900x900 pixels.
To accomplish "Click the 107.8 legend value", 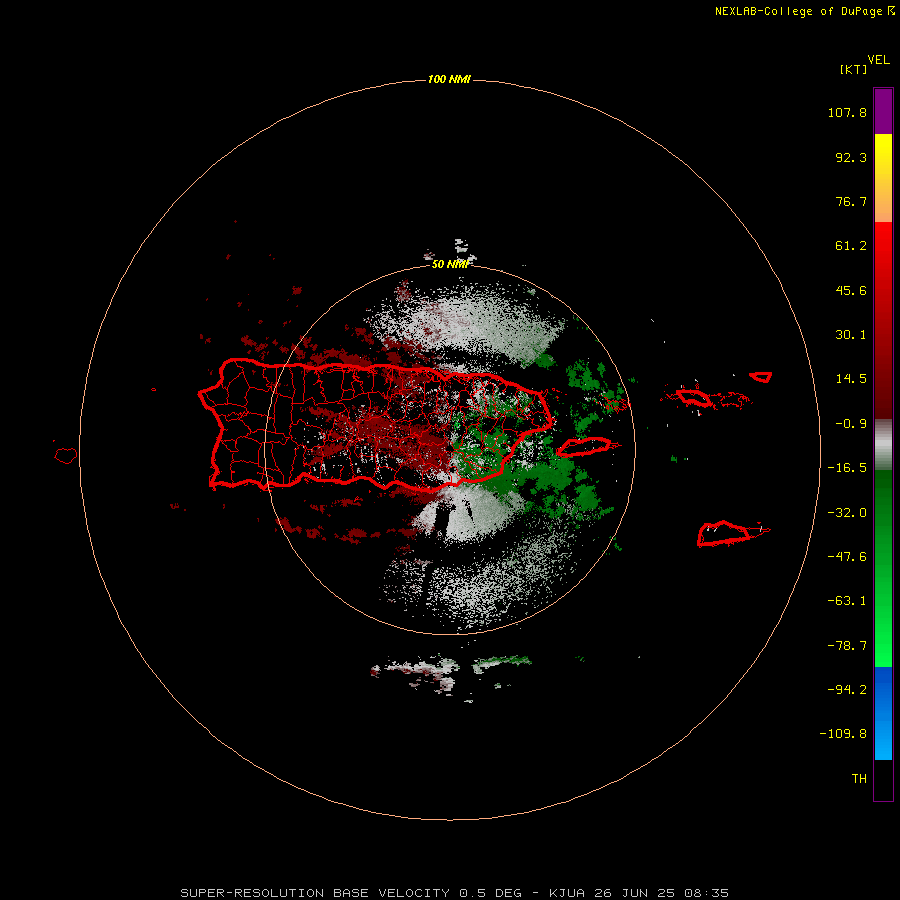I will click(x=847, y=112).
